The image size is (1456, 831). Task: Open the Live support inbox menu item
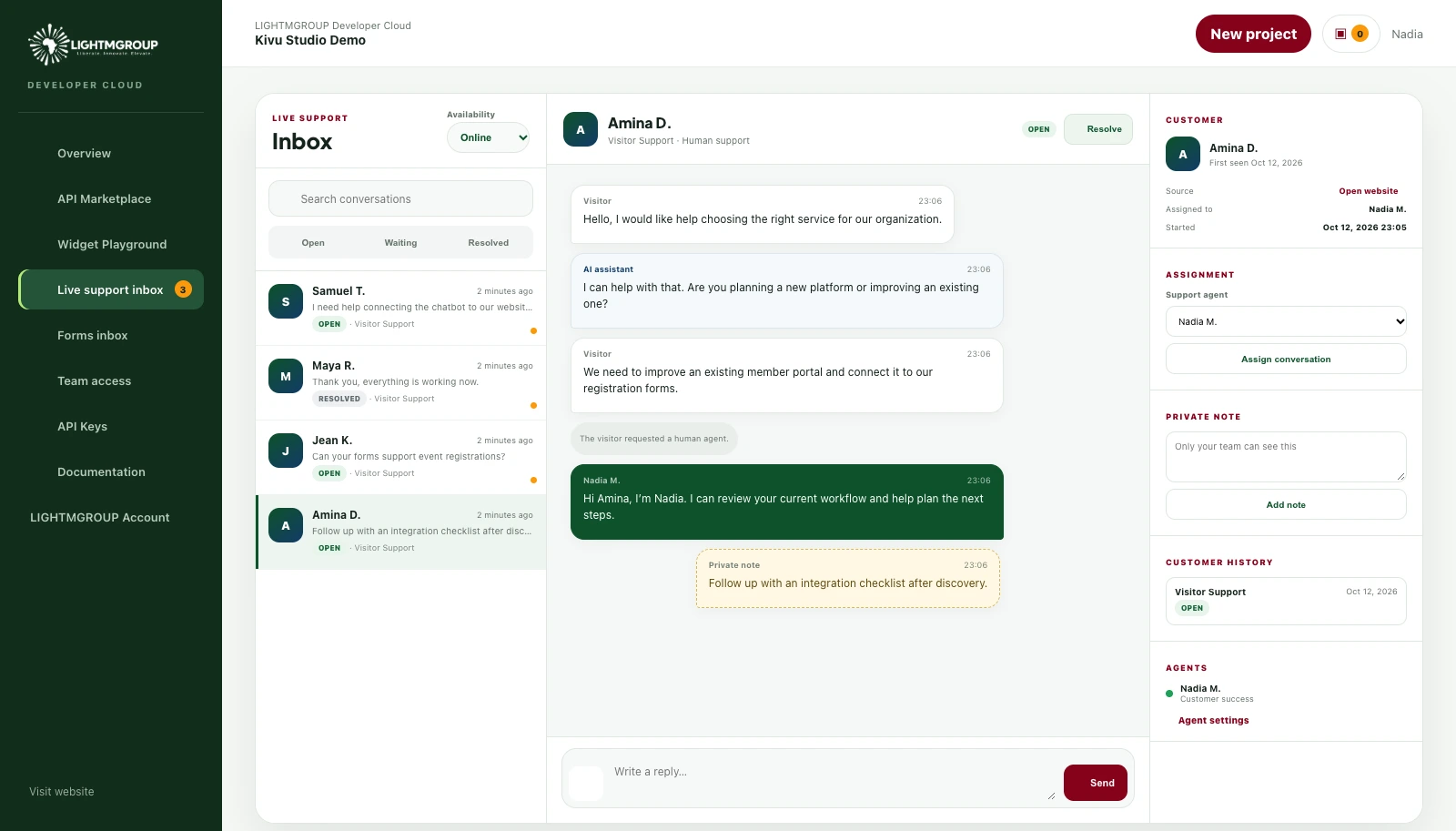[111, 289]
